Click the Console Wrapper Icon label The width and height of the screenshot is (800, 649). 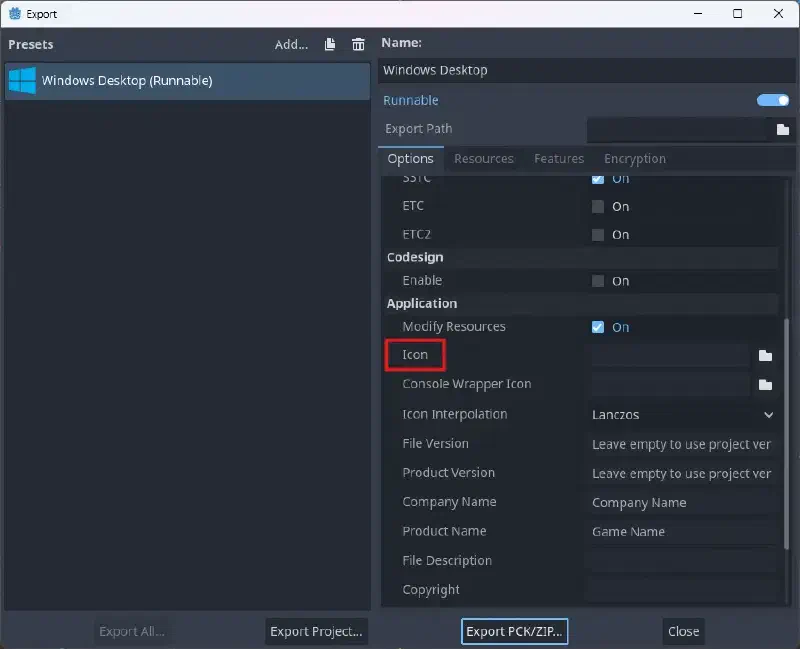[466, 384]
